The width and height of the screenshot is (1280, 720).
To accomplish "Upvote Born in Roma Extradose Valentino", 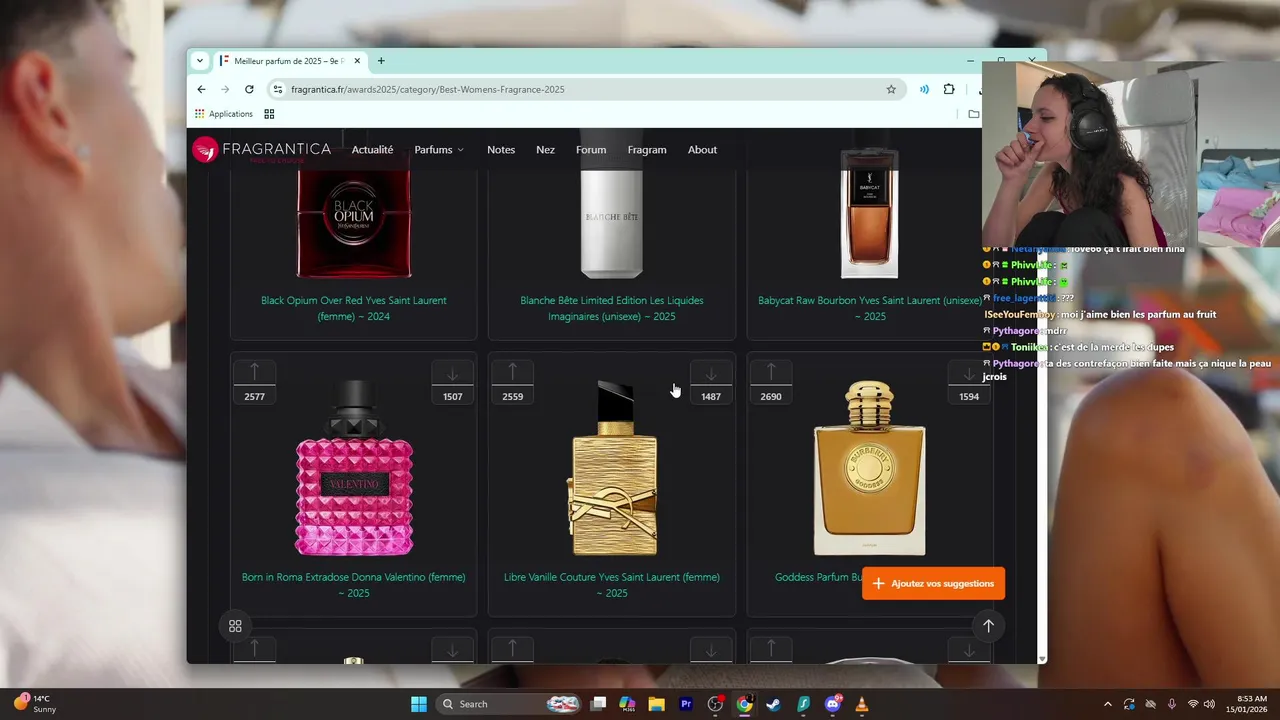I will (254, 372).
